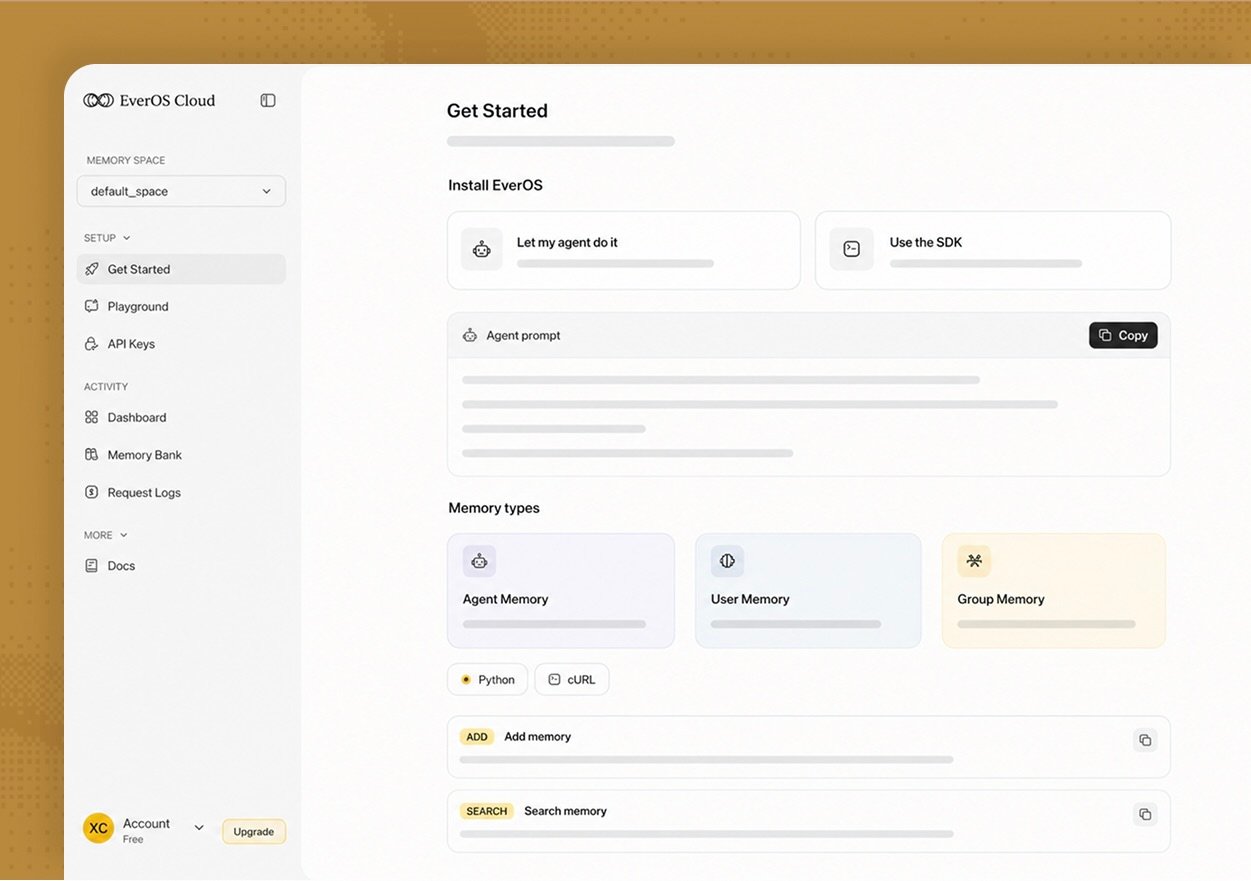
Task: Click the Request Logs icon
Action: [x=92, y=492]
